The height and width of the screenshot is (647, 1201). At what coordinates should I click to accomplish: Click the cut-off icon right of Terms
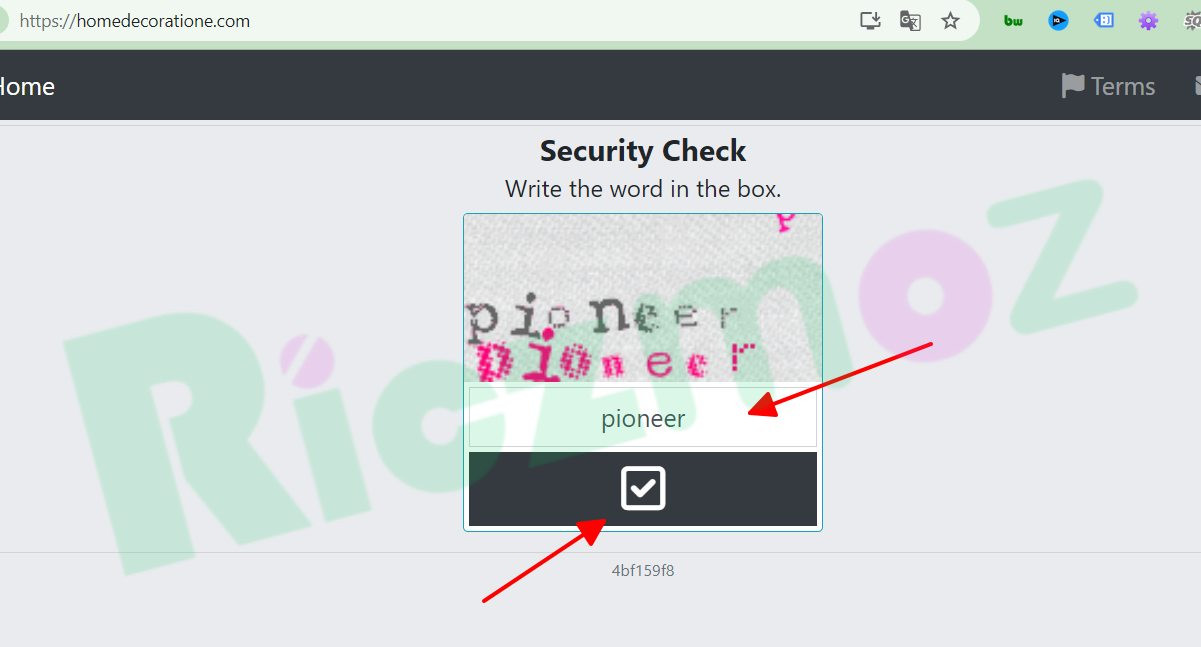1197,86
